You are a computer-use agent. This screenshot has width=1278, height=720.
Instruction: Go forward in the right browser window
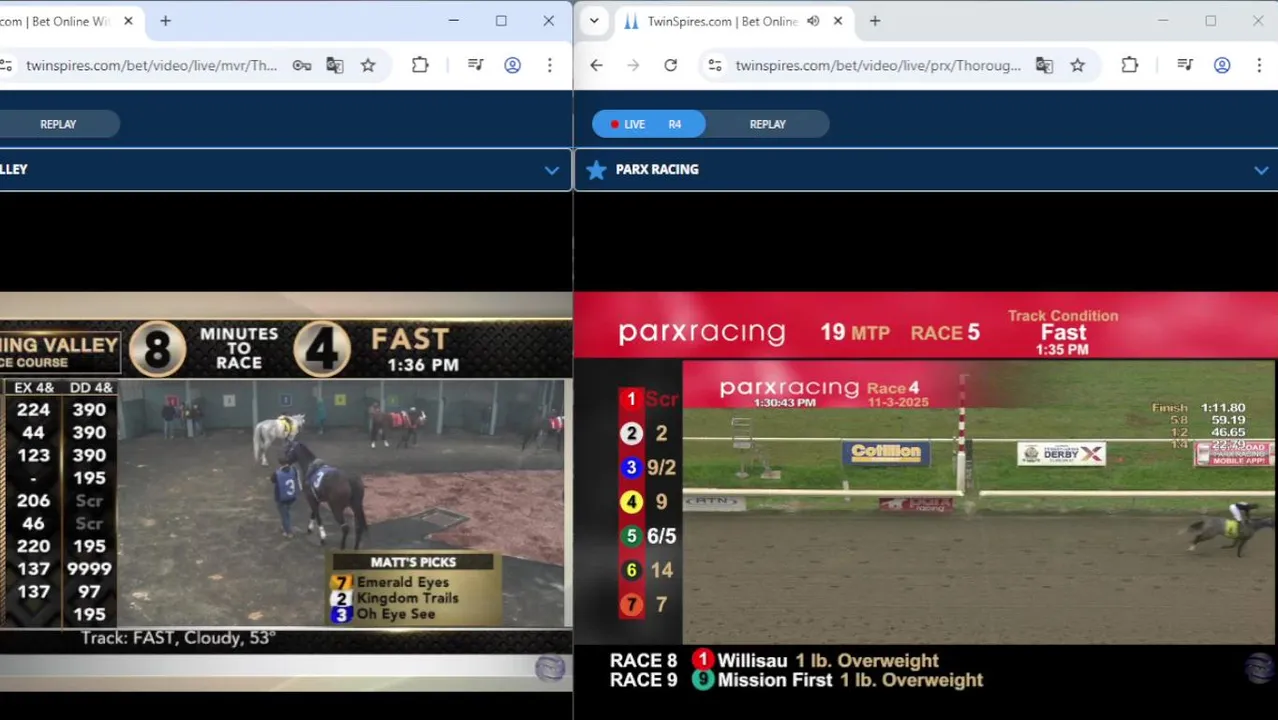633,65
